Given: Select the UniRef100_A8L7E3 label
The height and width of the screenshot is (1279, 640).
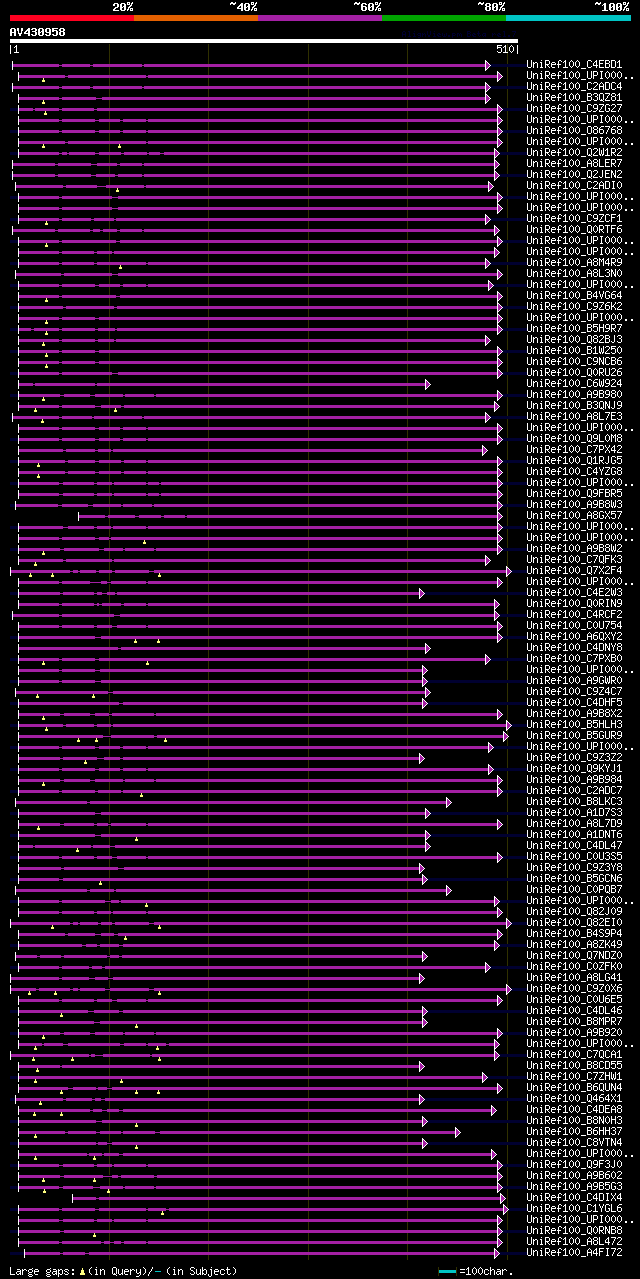Looking at the screenshot, I should point(574,417).
